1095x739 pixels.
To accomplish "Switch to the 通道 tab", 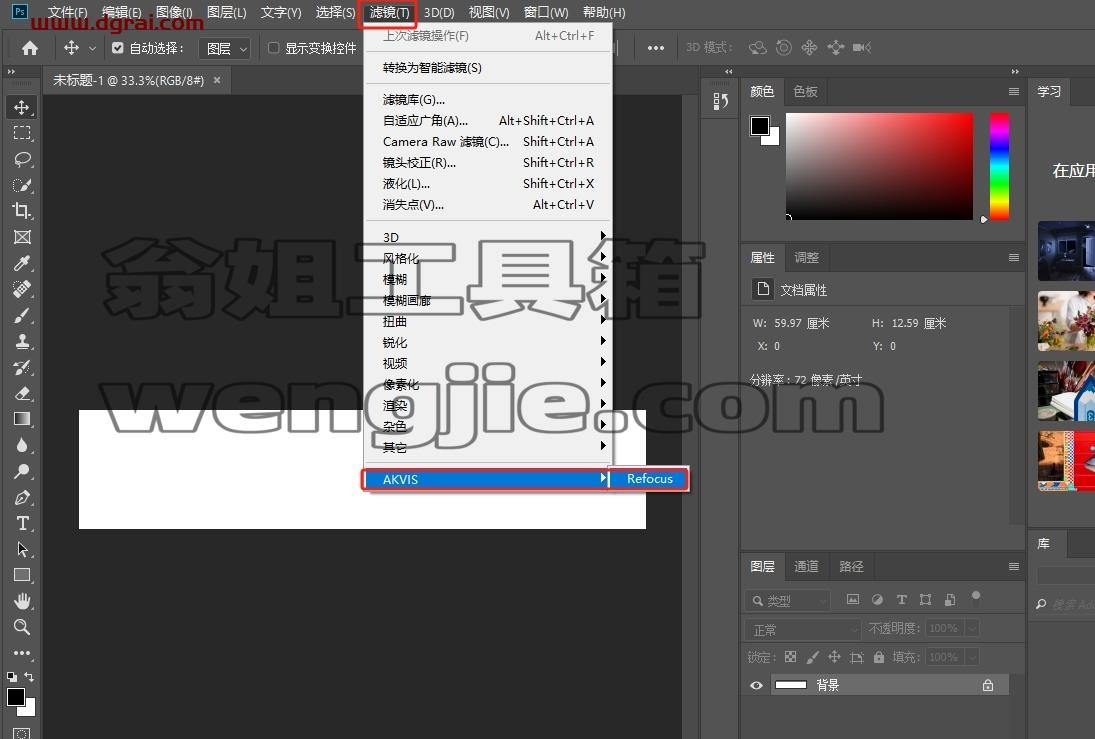I will pos(807,566).
